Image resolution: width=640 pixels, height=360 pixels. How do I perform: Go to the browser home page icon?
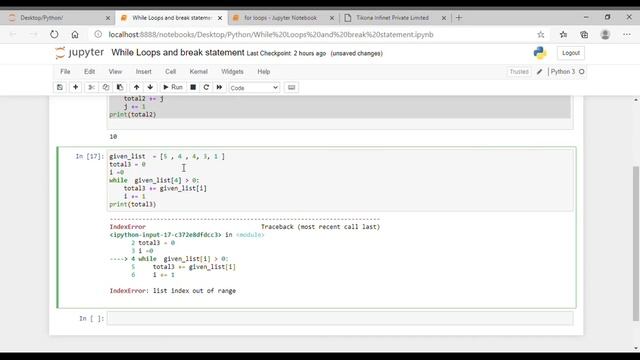75,35
